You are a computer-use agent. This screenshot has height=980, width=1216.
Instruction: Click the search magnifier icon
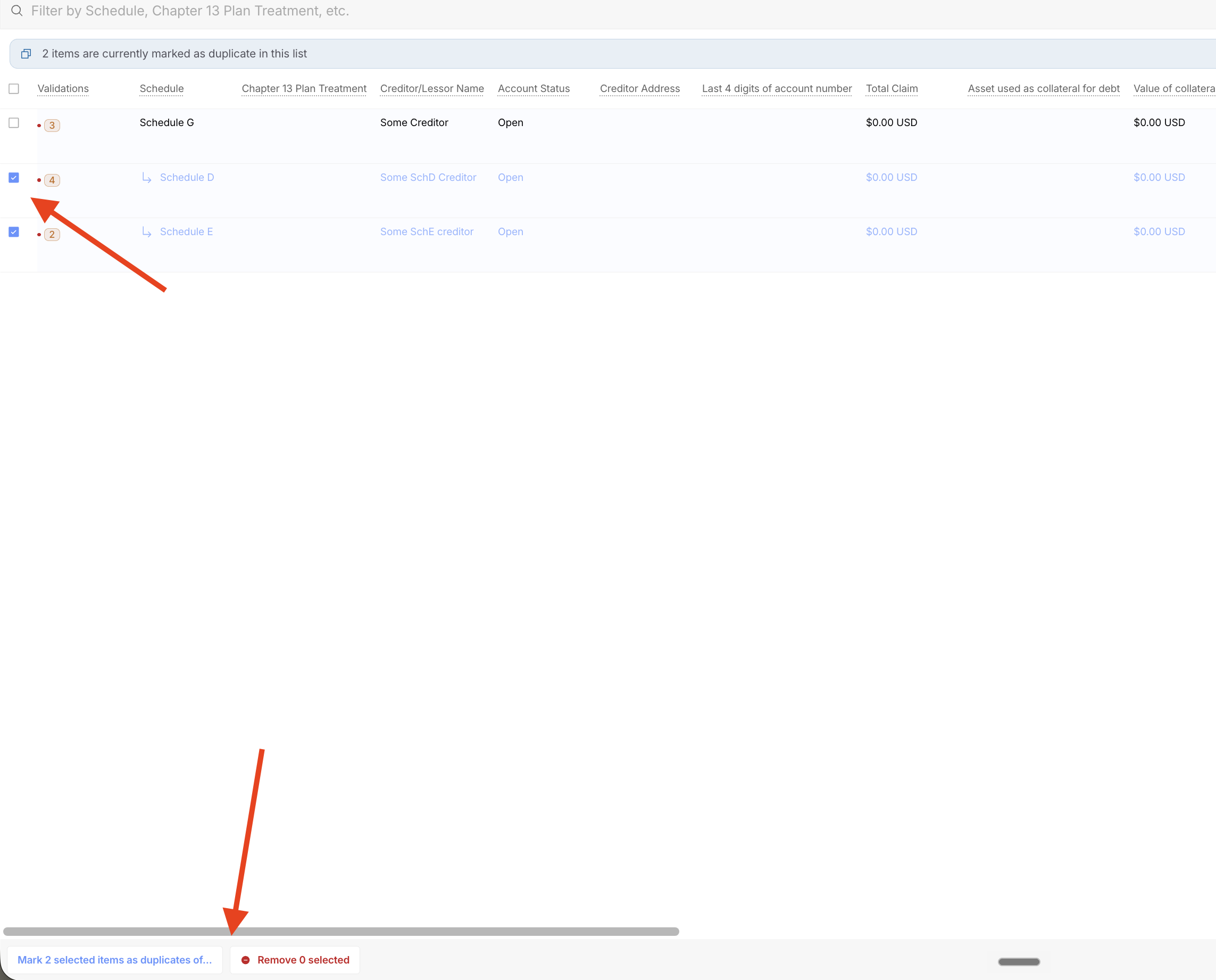[x=17, y=11]
